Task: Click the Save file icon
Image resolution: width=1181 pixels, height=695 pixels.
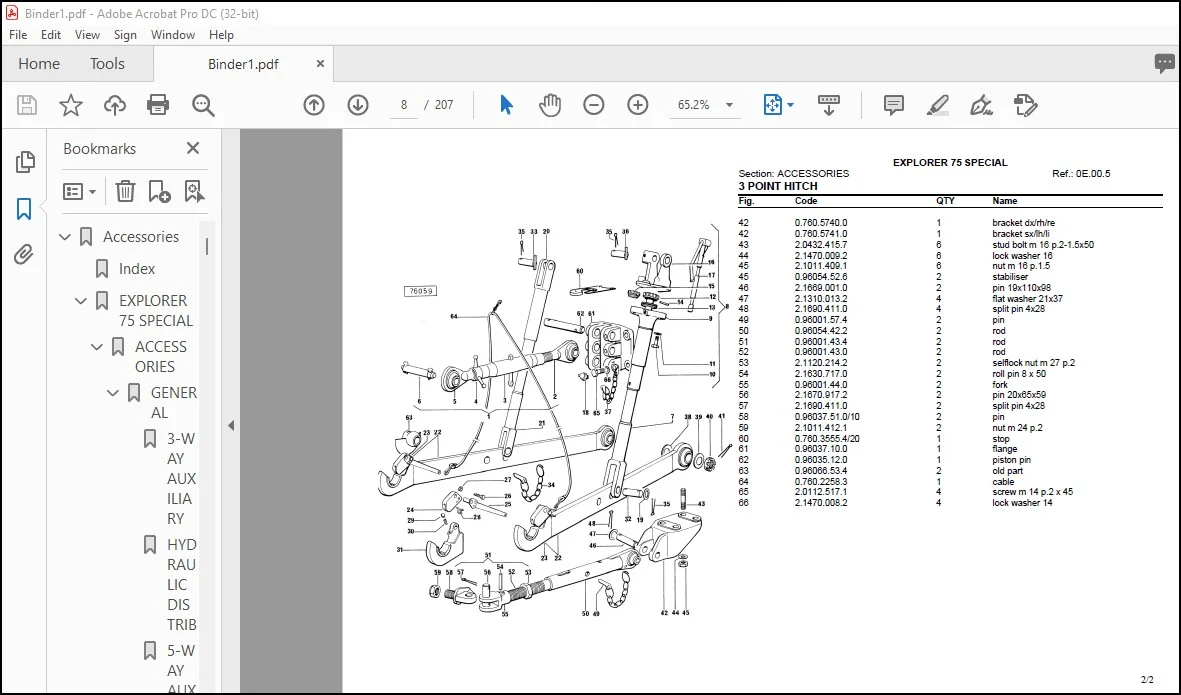Action: coord(27,105)
